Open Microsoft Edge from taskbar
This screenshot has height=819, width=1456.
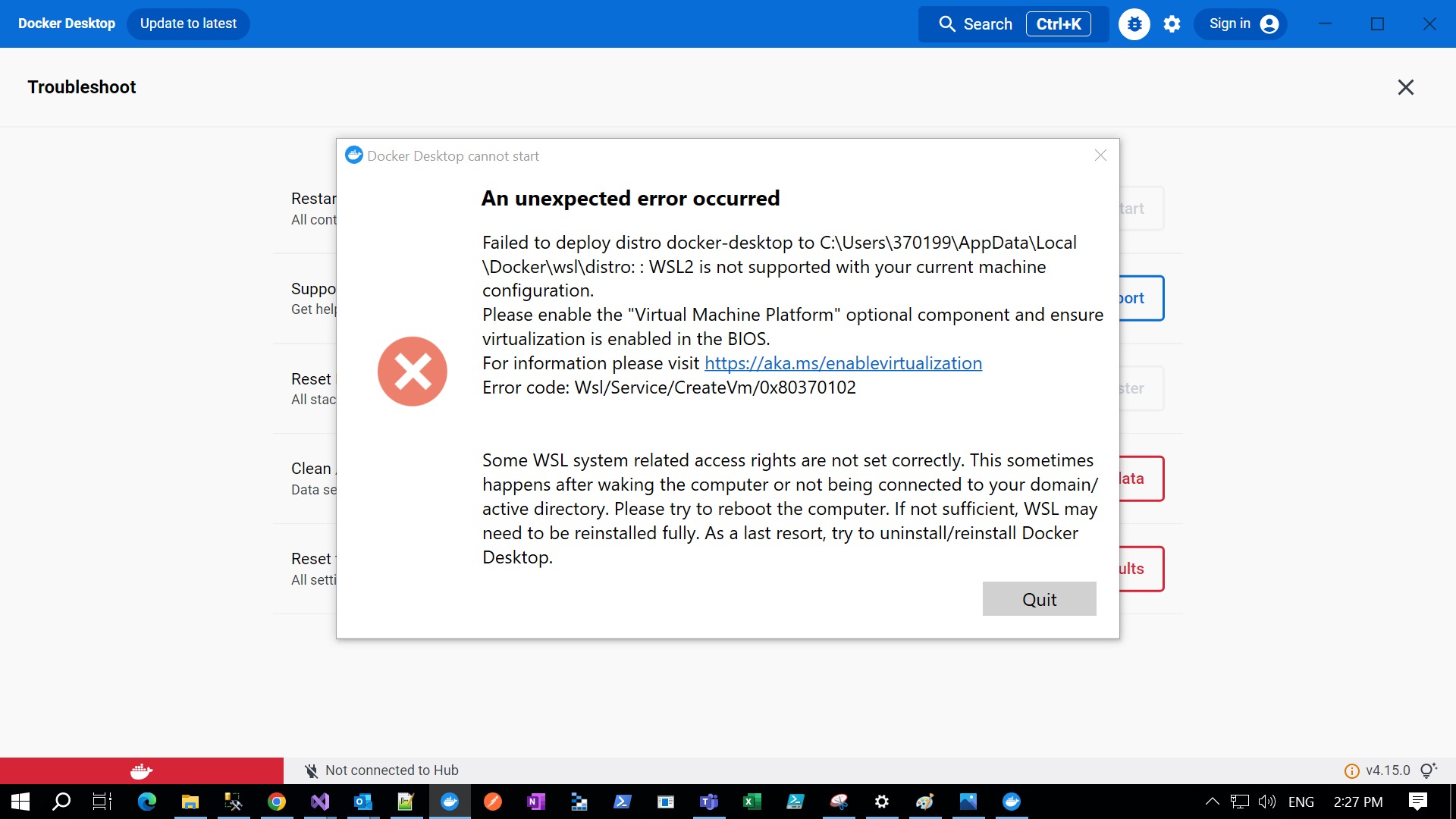coord(147,802)
